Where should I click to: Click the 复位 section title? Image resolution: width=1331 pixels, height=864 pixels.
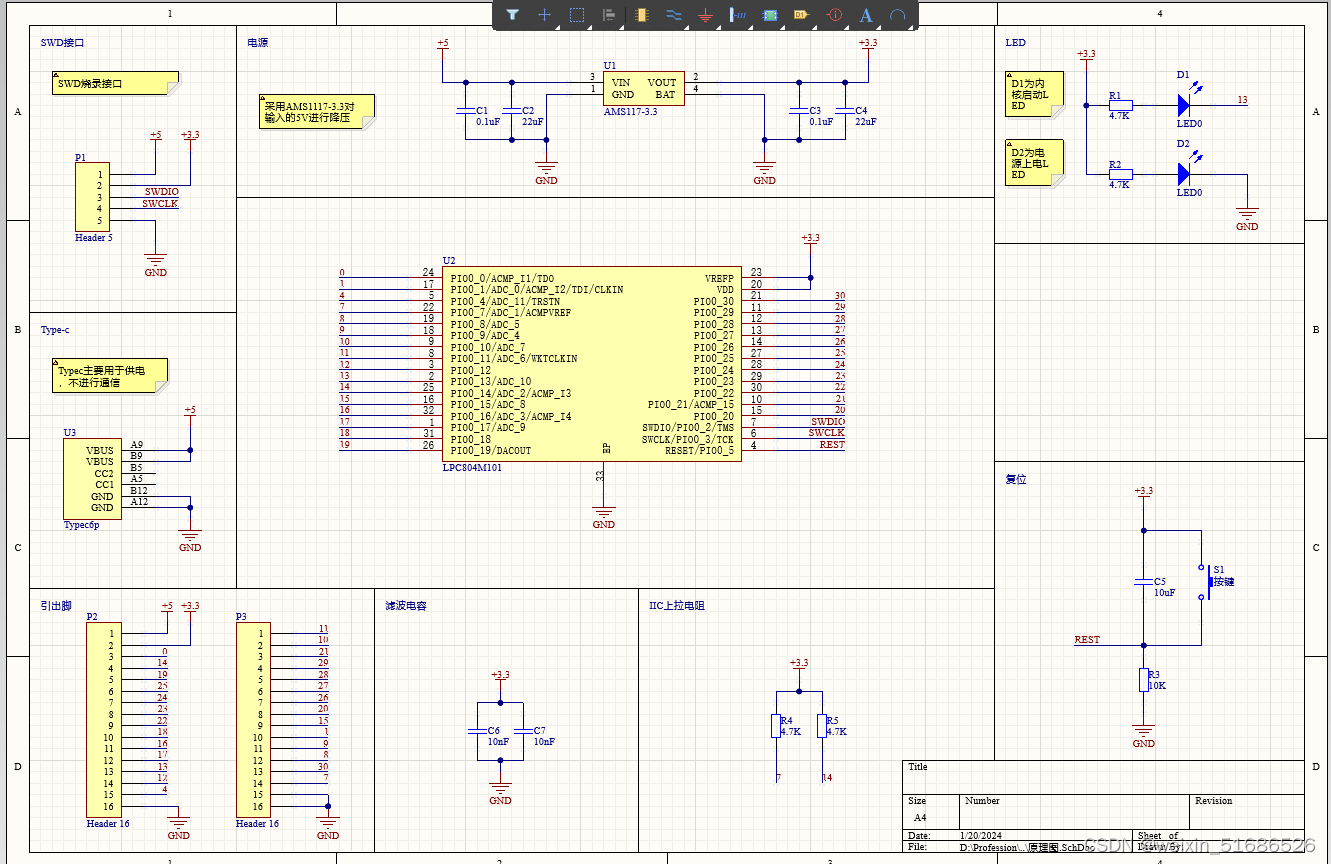point(1016,479)
